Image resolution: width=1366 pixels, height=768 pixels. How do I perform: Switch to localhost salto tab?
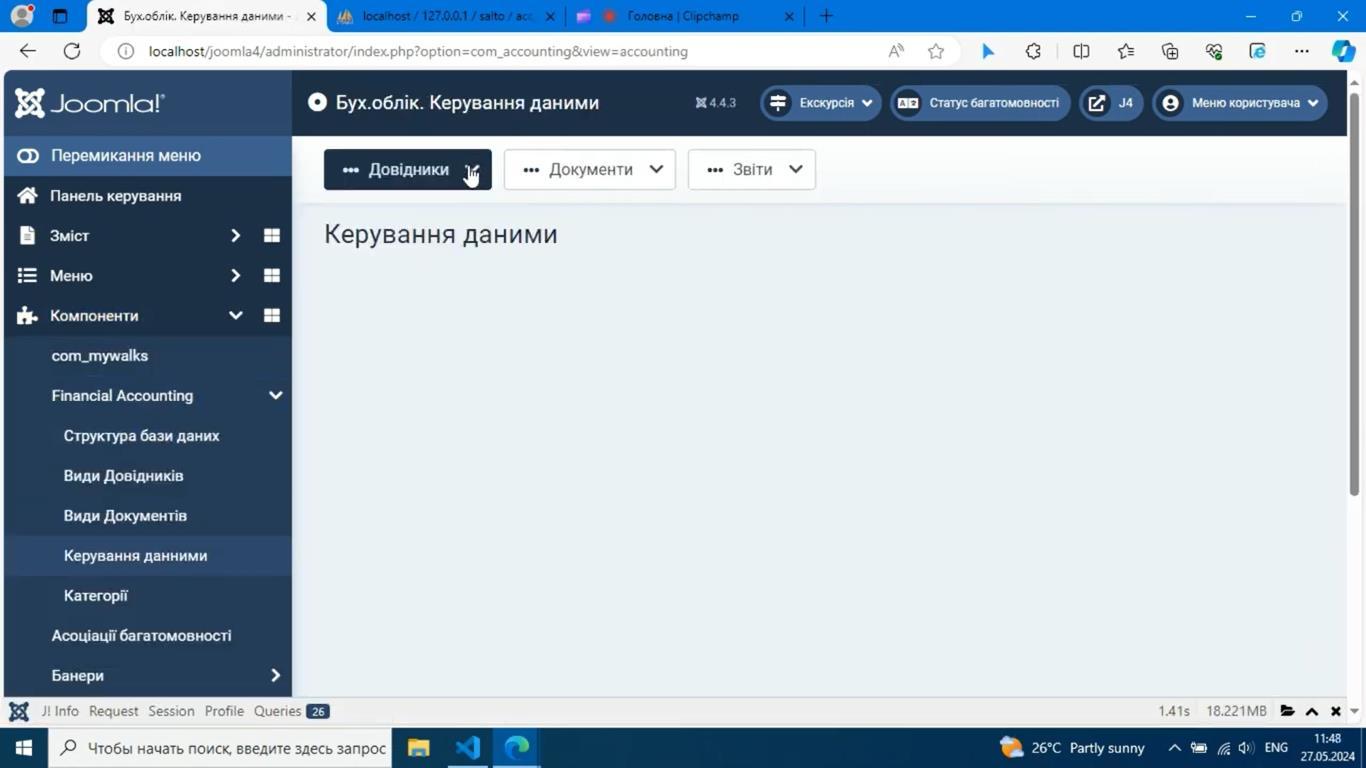tap(446, 16)
